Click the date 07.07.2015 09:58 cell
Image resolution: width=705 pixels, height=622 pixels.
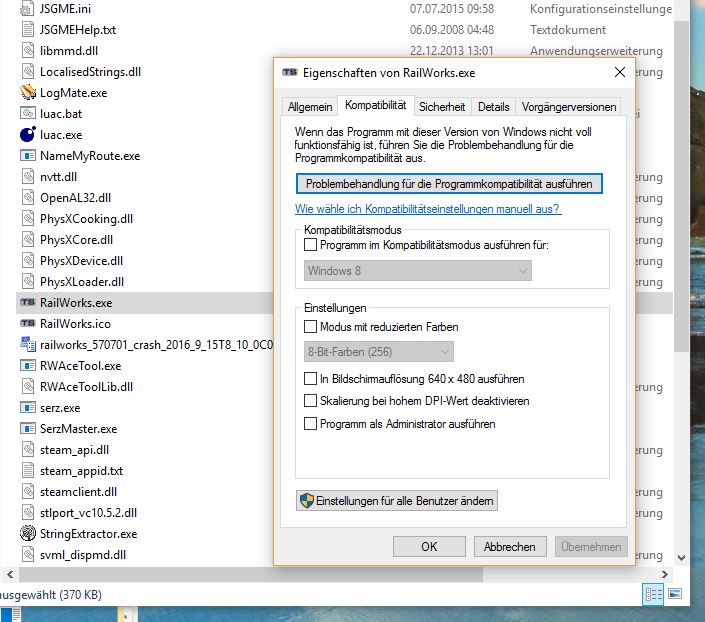(x=451, y=9)
